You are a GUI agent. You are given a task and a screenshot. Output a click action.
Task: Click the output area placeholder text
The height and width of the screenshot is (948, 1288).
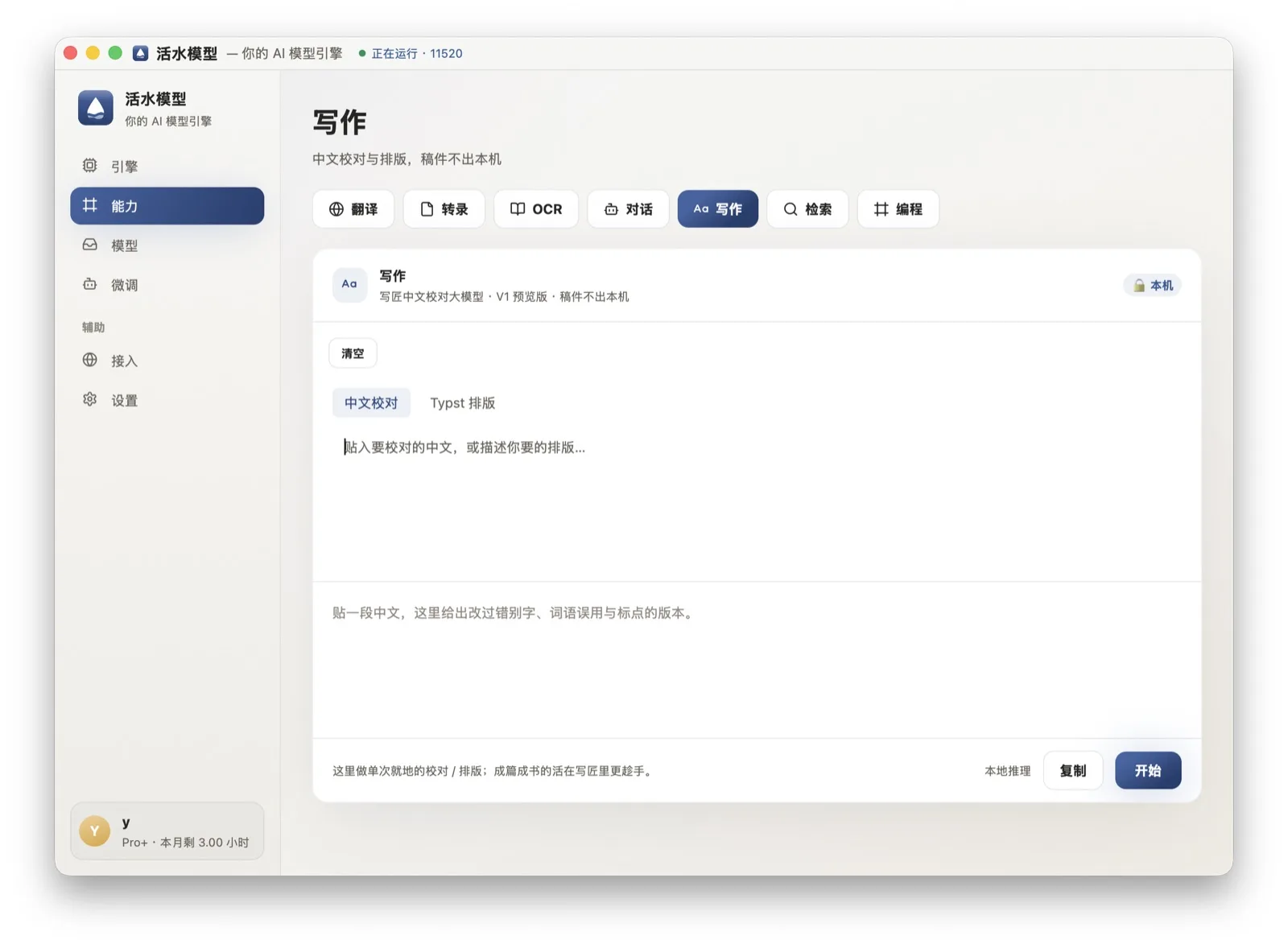514,613
